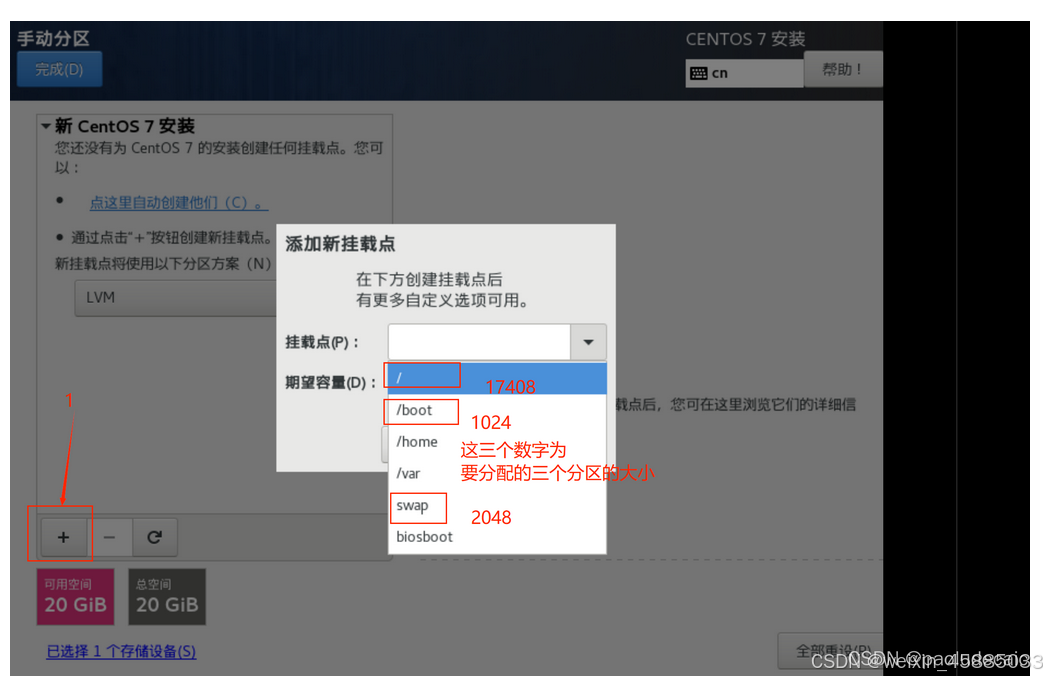Image resolution: width=1047 pixels, height=680 pixels.
Task: Open the LVM partitioning scheme combo box
Action: 176,298
